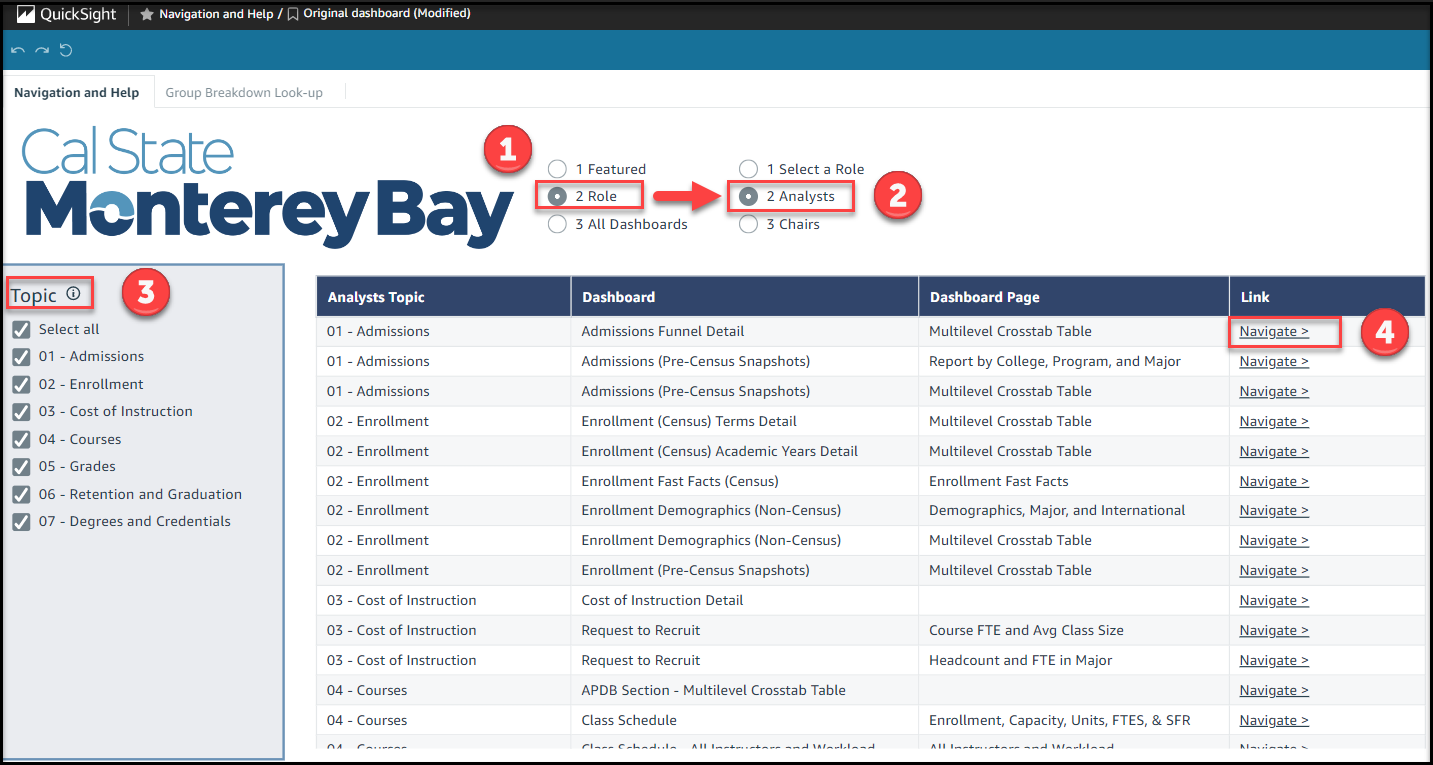Uncheck the Select all checkbox
Image resolution: width=1433 pixels, height=765 pixels.
tap(21, 329)
